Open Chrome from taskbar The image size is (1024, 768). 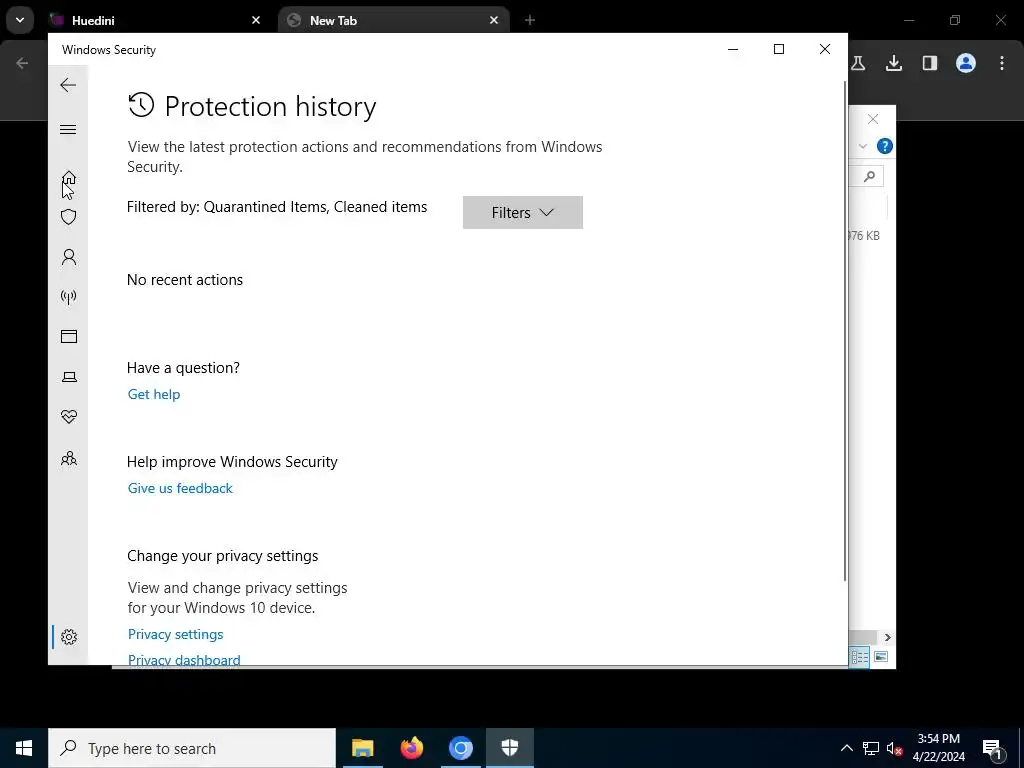point(461,748)
